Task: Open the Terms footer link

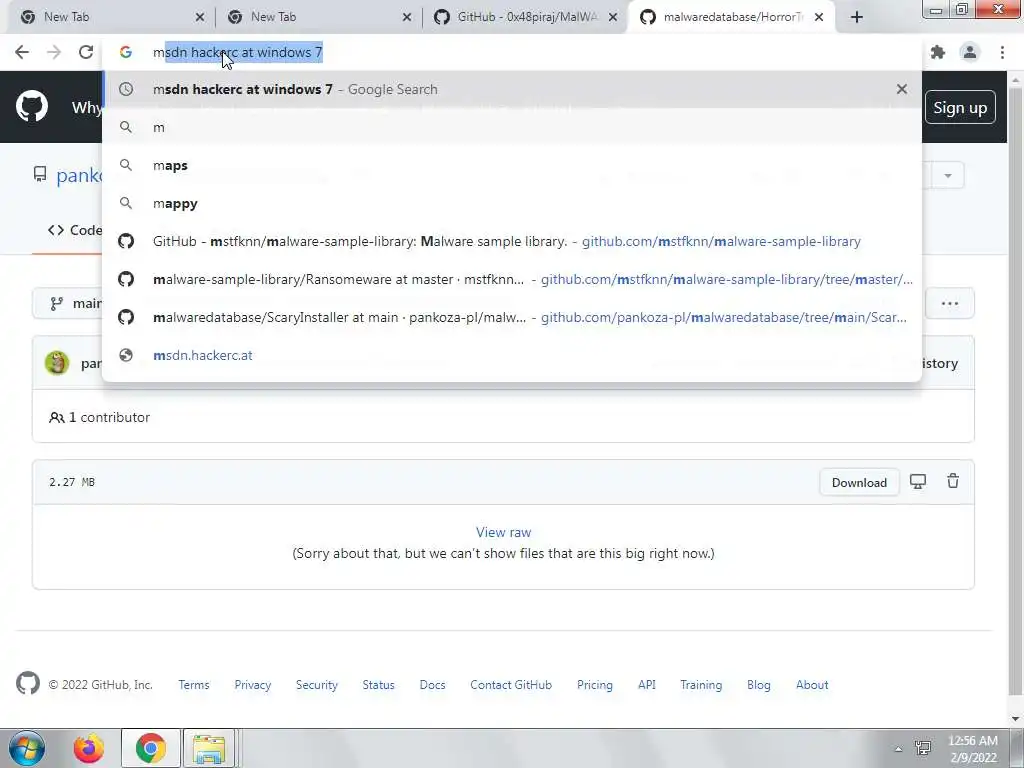Action: point(194,684)
